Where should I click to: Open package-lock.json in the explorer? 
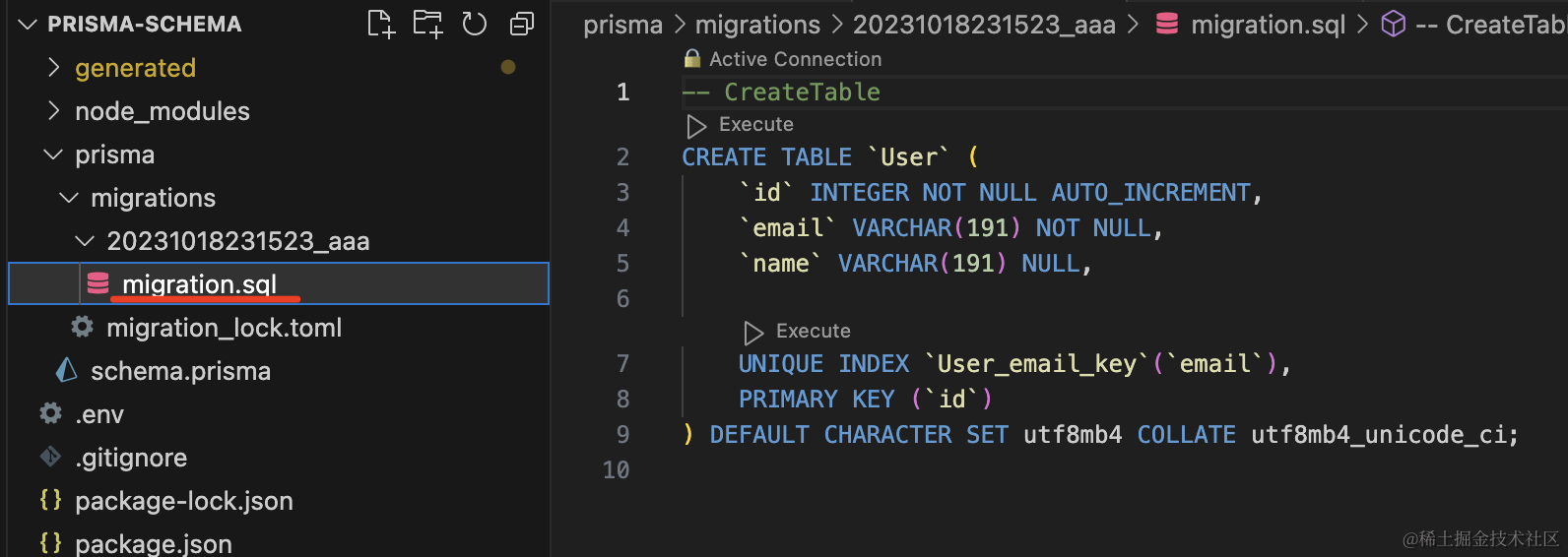(184, 501)
